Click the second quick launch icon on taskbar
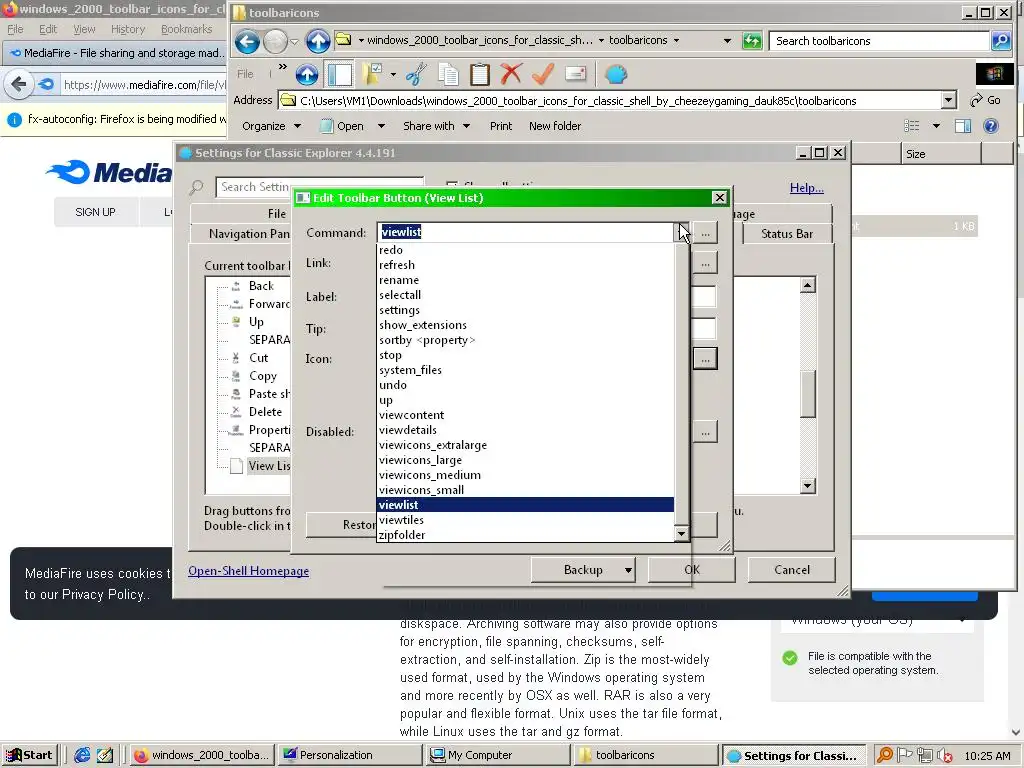 105,755
